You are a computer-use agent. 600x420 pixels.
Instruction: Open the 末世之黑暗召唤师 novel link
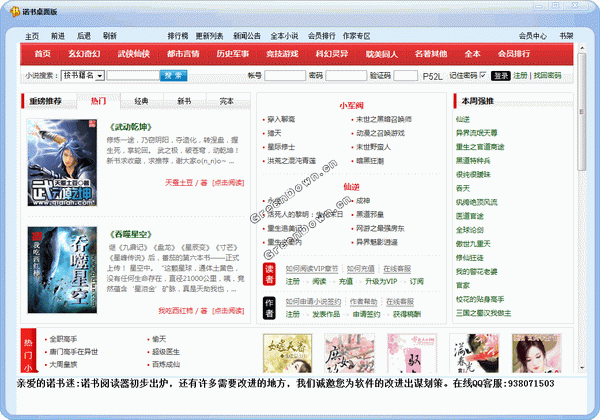384,119
